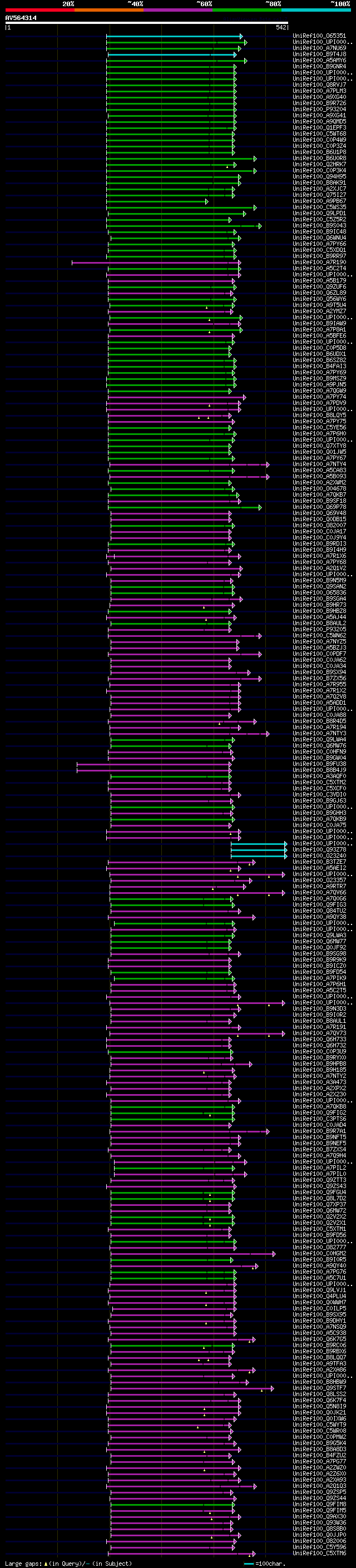Image resolution: width=356 pixels, height=1568 pixels.
Task: Open hit UniRef100_A9XG40
Action: point(319,97)
